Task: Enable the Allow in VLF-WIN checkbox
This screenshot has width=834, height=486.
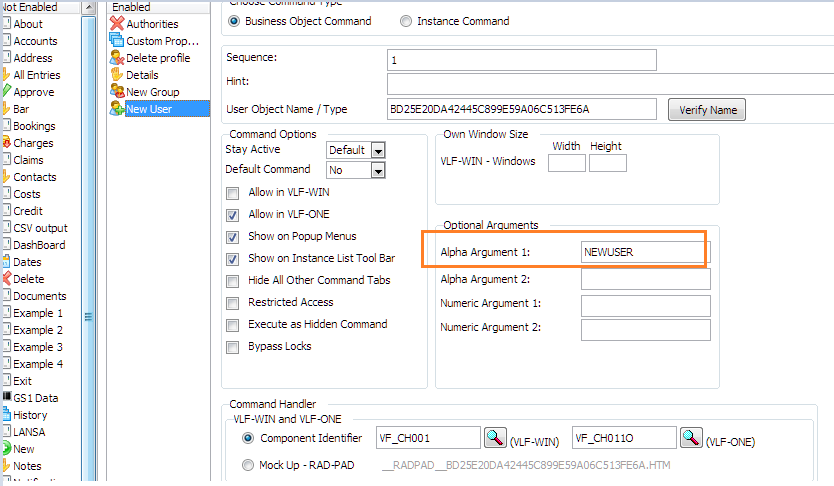Action: click(x=233, y=192)
